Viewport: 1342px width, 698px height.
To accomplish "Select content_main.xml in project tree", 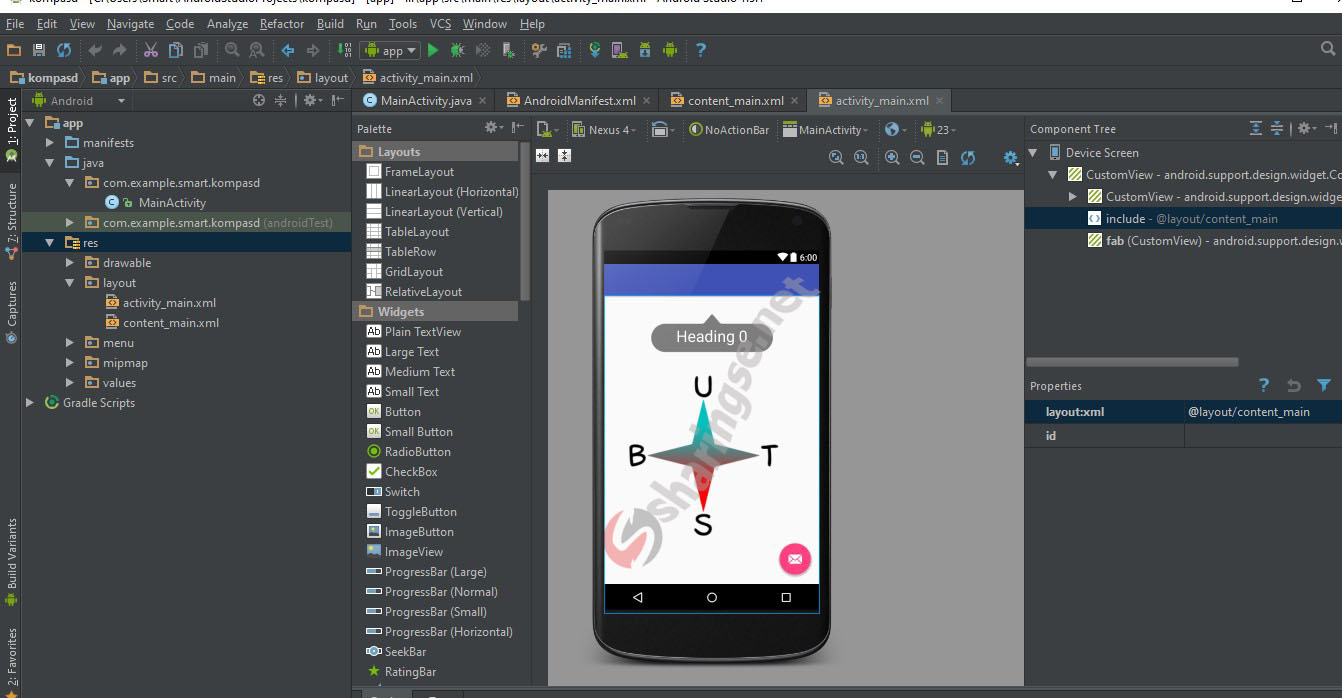I will pos(171,323).
